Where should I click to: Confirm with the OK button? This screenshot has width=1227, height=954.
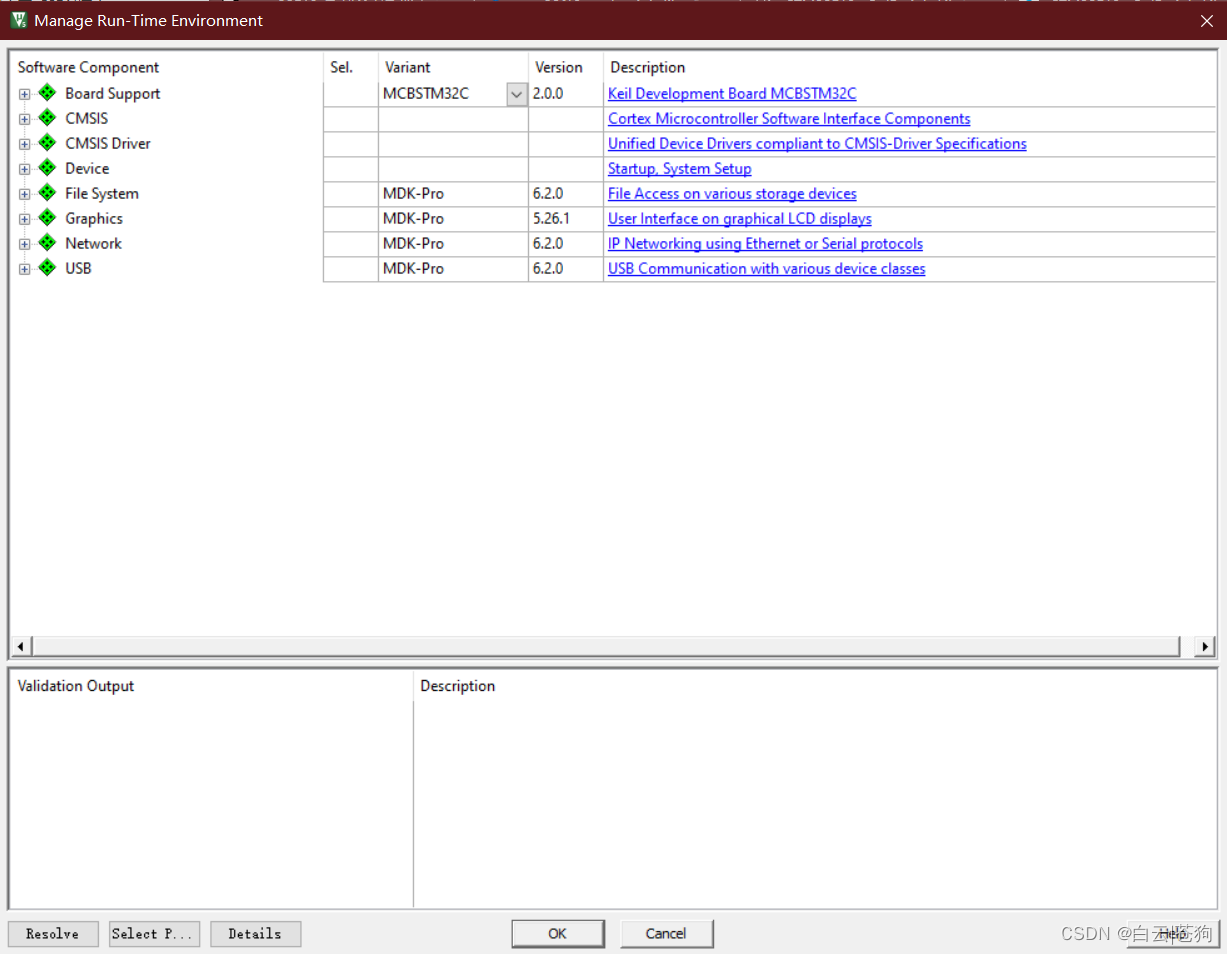[x=558, y=934]
